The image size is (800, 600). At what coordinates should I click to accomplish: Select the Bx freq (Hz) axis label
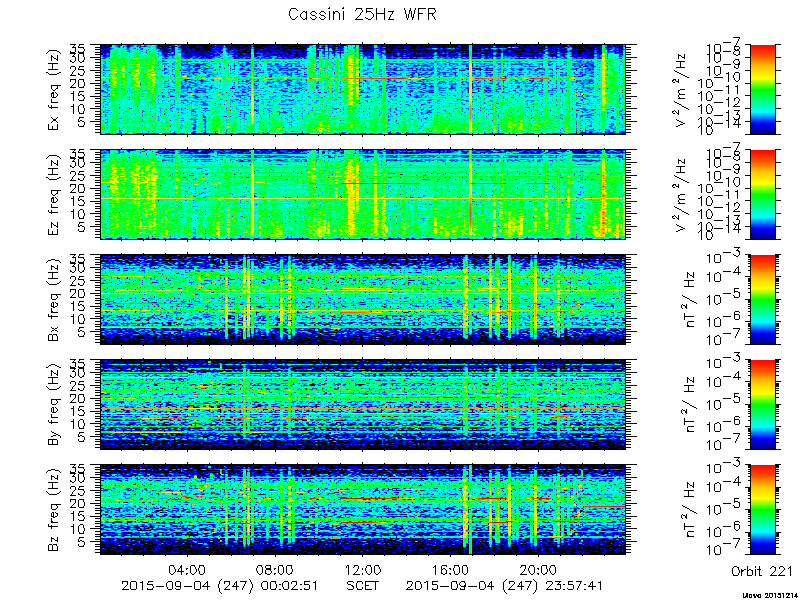click(x=54, y=301)
